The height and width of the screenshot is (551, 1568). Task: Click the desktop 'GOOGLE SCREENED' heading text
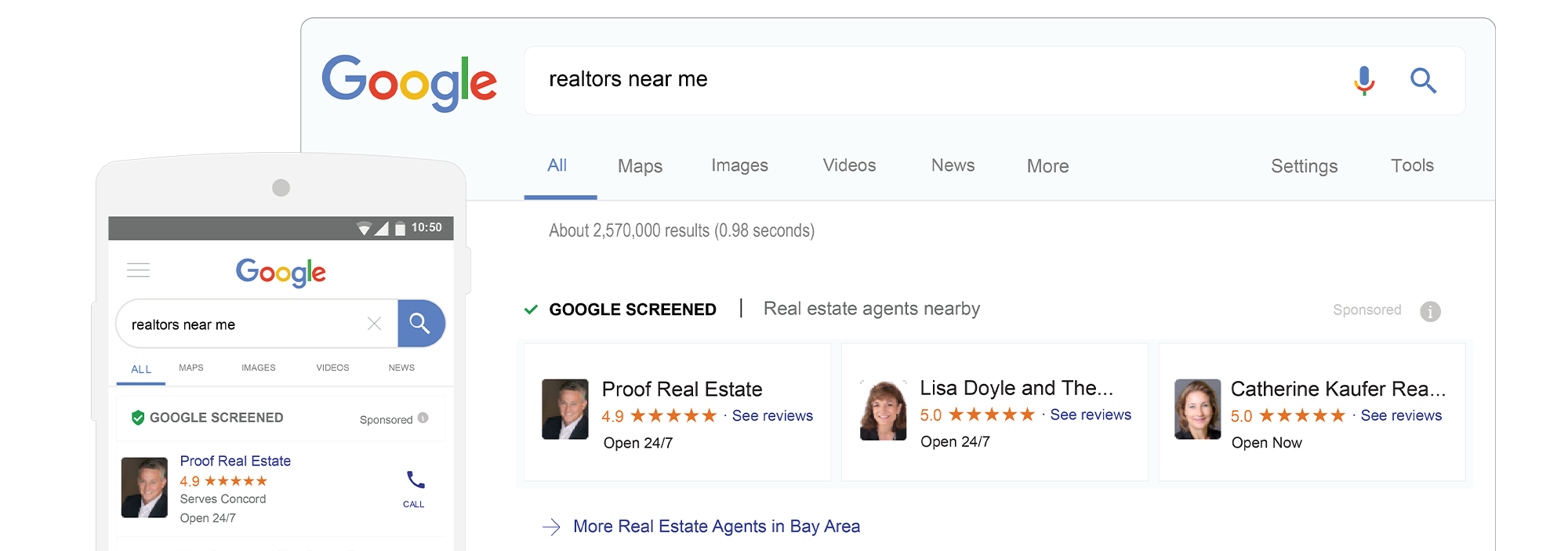point(633,310)
